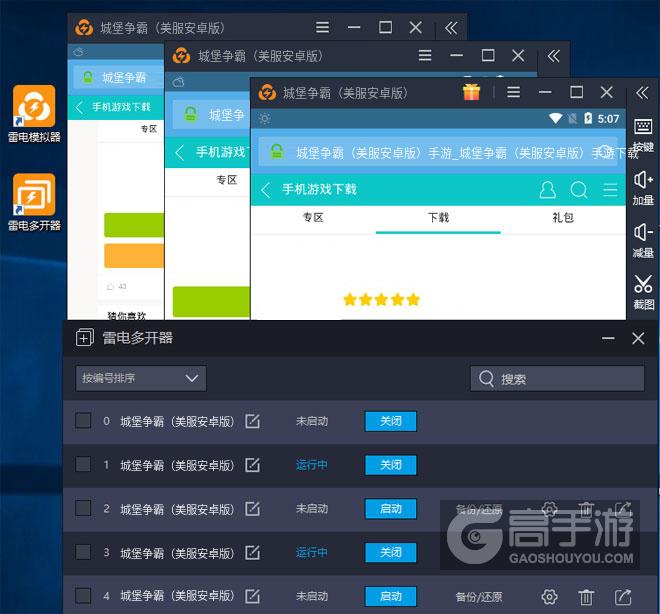Click the brightness sun icon in Android status bar

pos(264,119)
